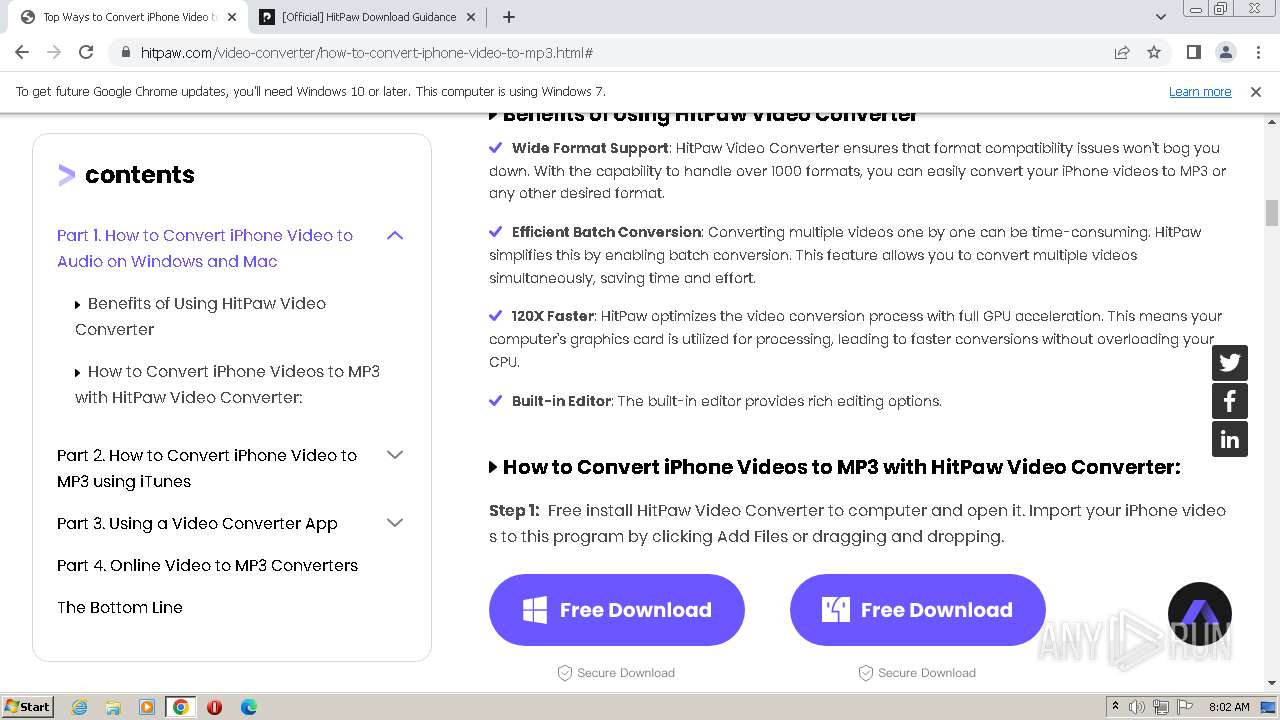Image resolution: width=1280 pixels, height=720 pixels.
Task: Open media player from taskbar
Action: (x=147, y=707)
